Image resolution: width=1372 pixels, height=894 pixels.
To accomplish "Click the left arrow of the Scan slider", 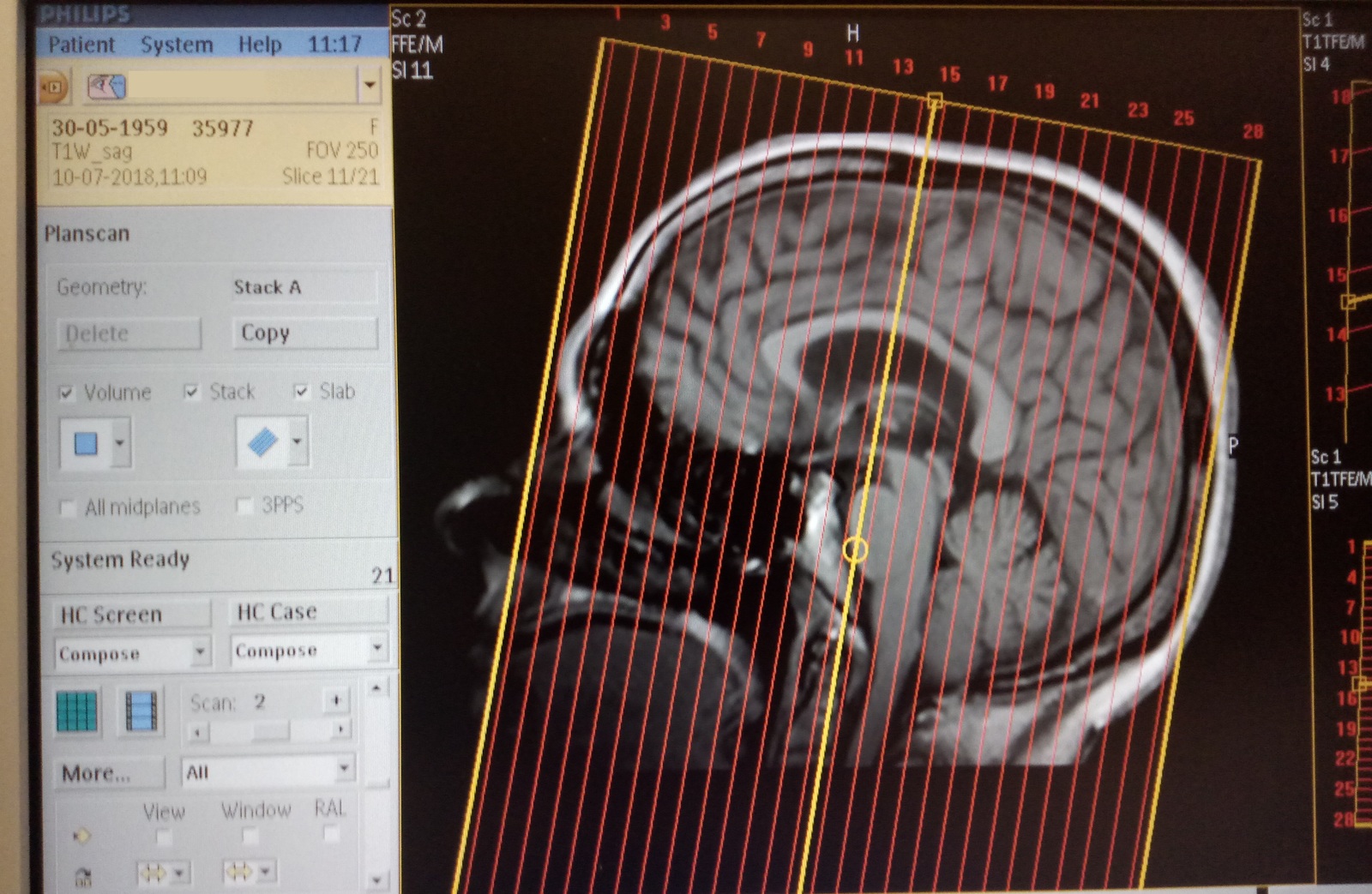I will (x=198, y=731).
